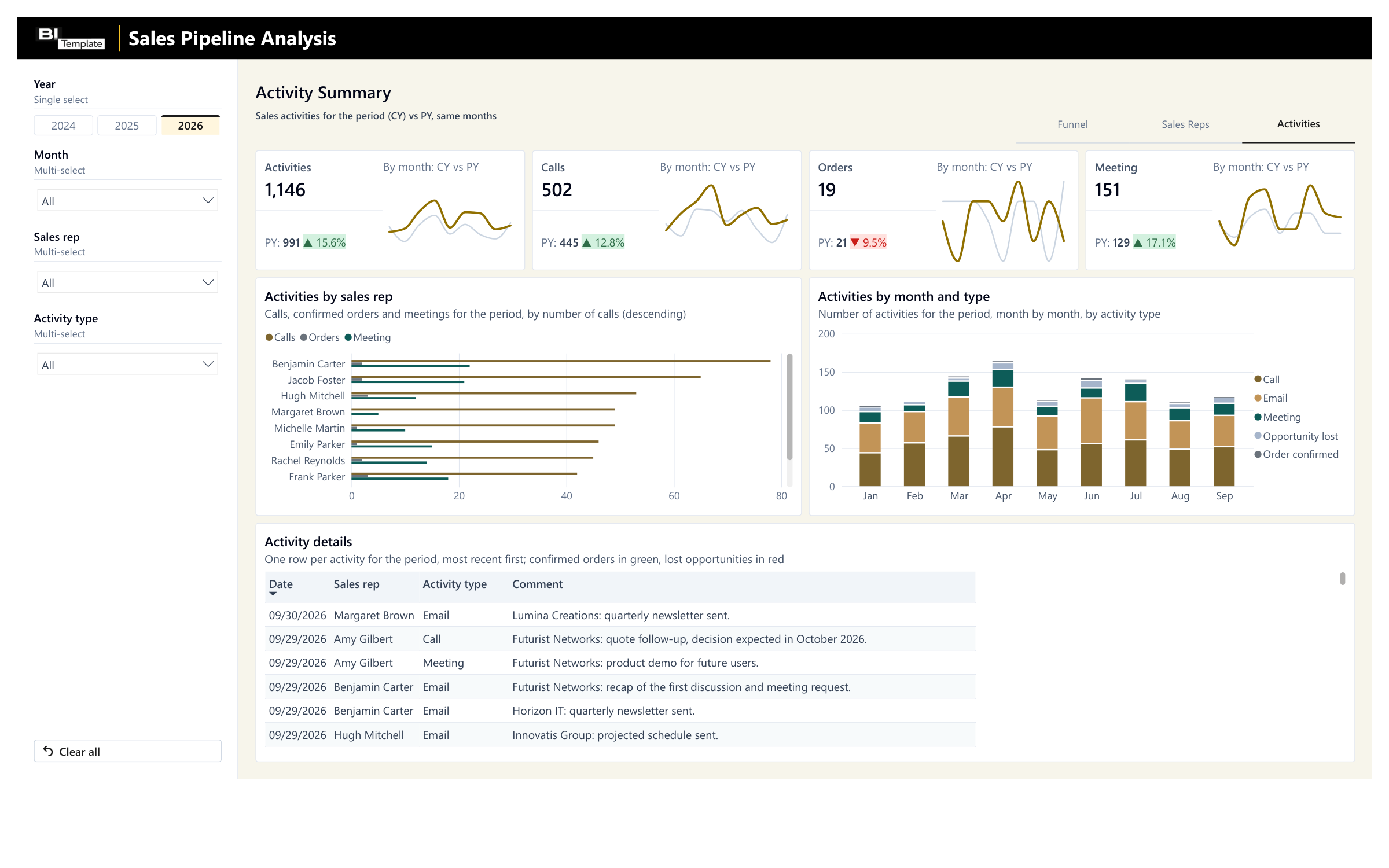Click the Calls legend marker in sales rep chart
This screenshot has height=868, width=1389.
click(269, 337)
